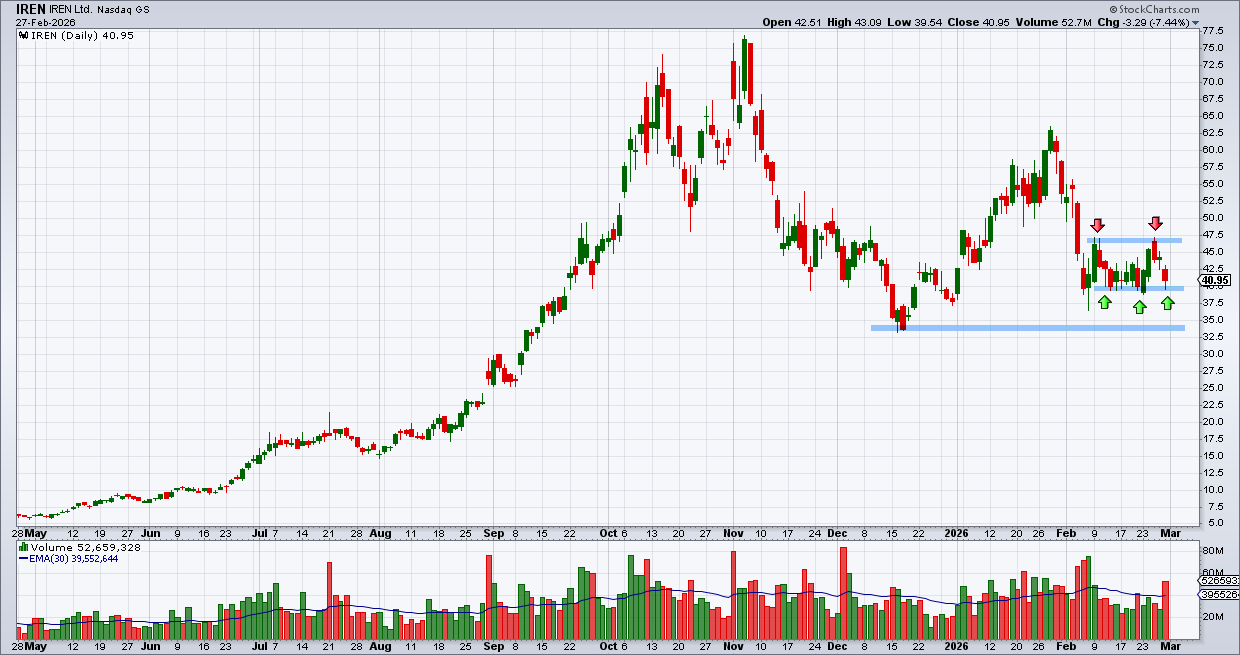The image size is (1240, 655).
Task: Click the candlestick icon beside IREN (Daily)
Action: point(23,36)
